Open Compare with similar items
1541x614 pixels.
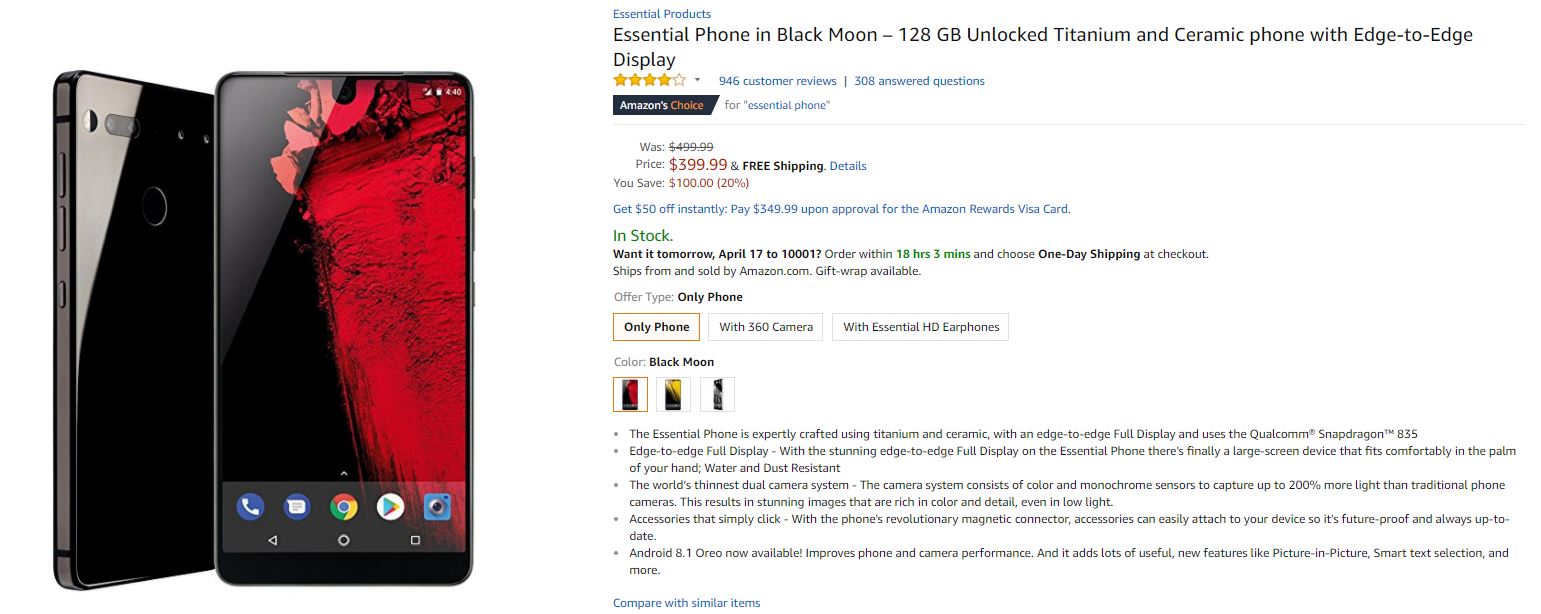[686, 603]
